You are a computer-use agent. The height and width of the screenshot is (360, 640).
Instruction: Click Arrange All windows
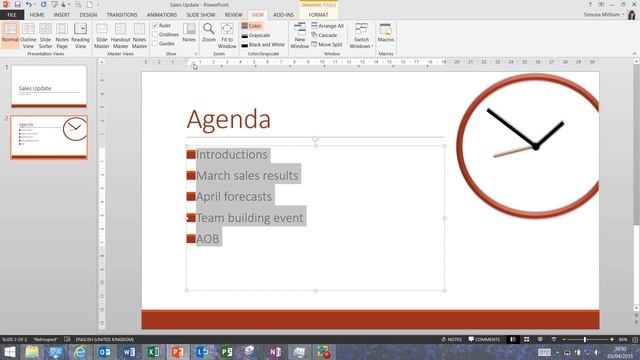(x=327, y=26)
